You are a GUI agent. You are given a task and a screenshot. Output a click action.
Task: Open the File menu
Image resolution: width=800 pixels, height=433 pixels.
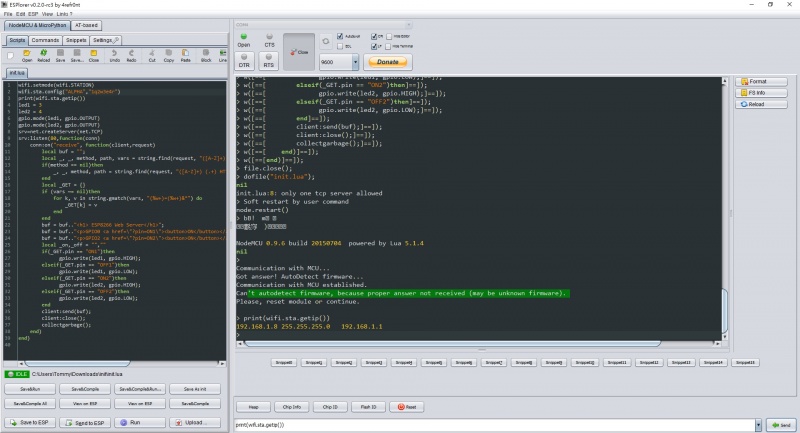coord(8,14)
